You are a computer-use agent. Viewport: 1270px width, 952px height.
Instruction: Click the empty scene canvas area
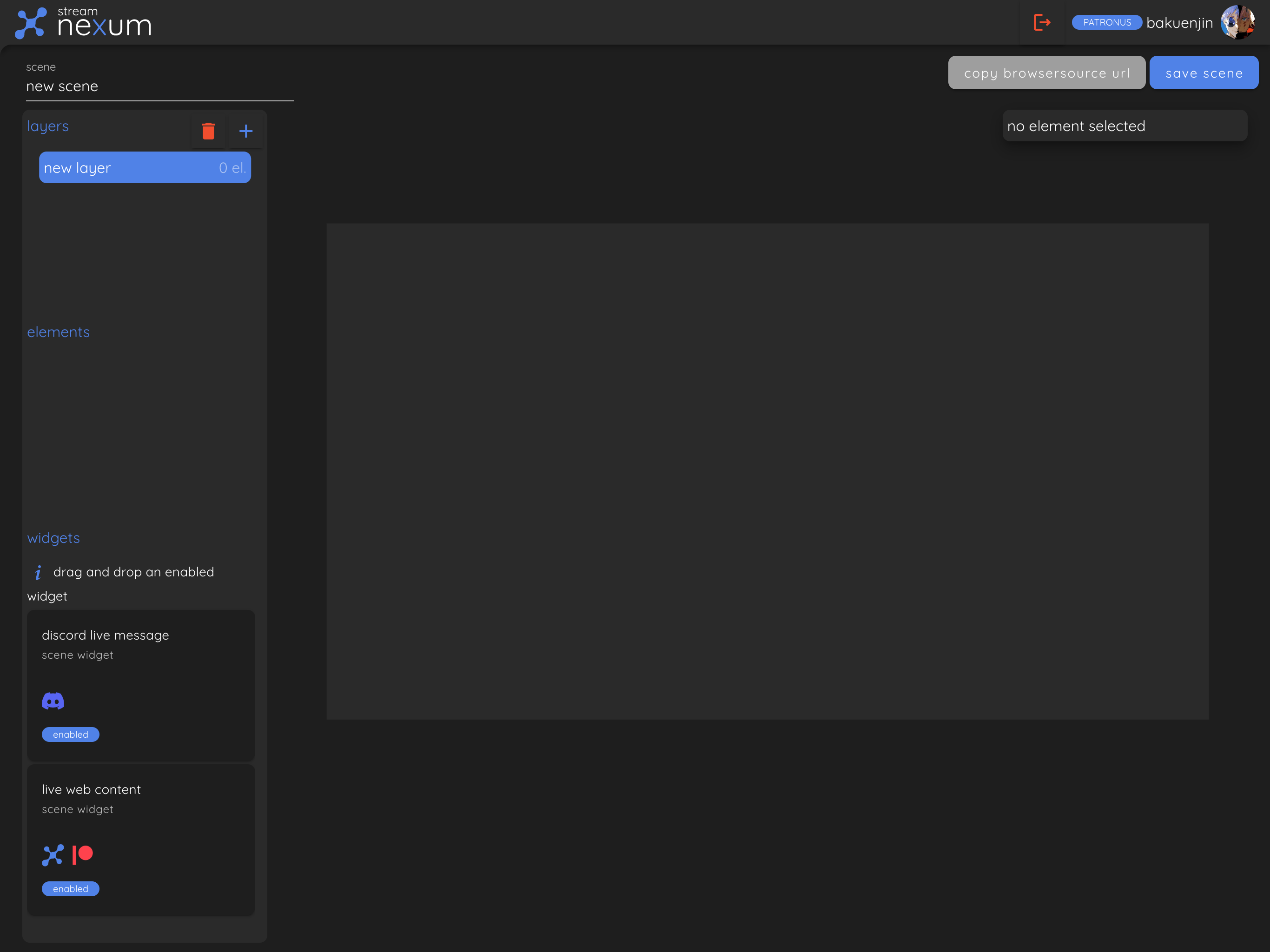click(767, 471)
